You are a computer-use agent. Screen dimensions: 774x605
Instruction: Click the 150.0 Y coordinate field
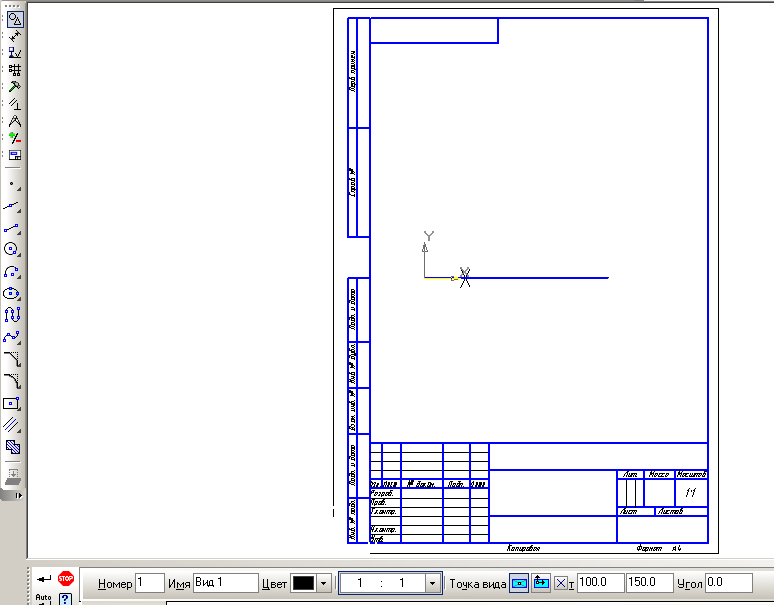pos(649,583)
